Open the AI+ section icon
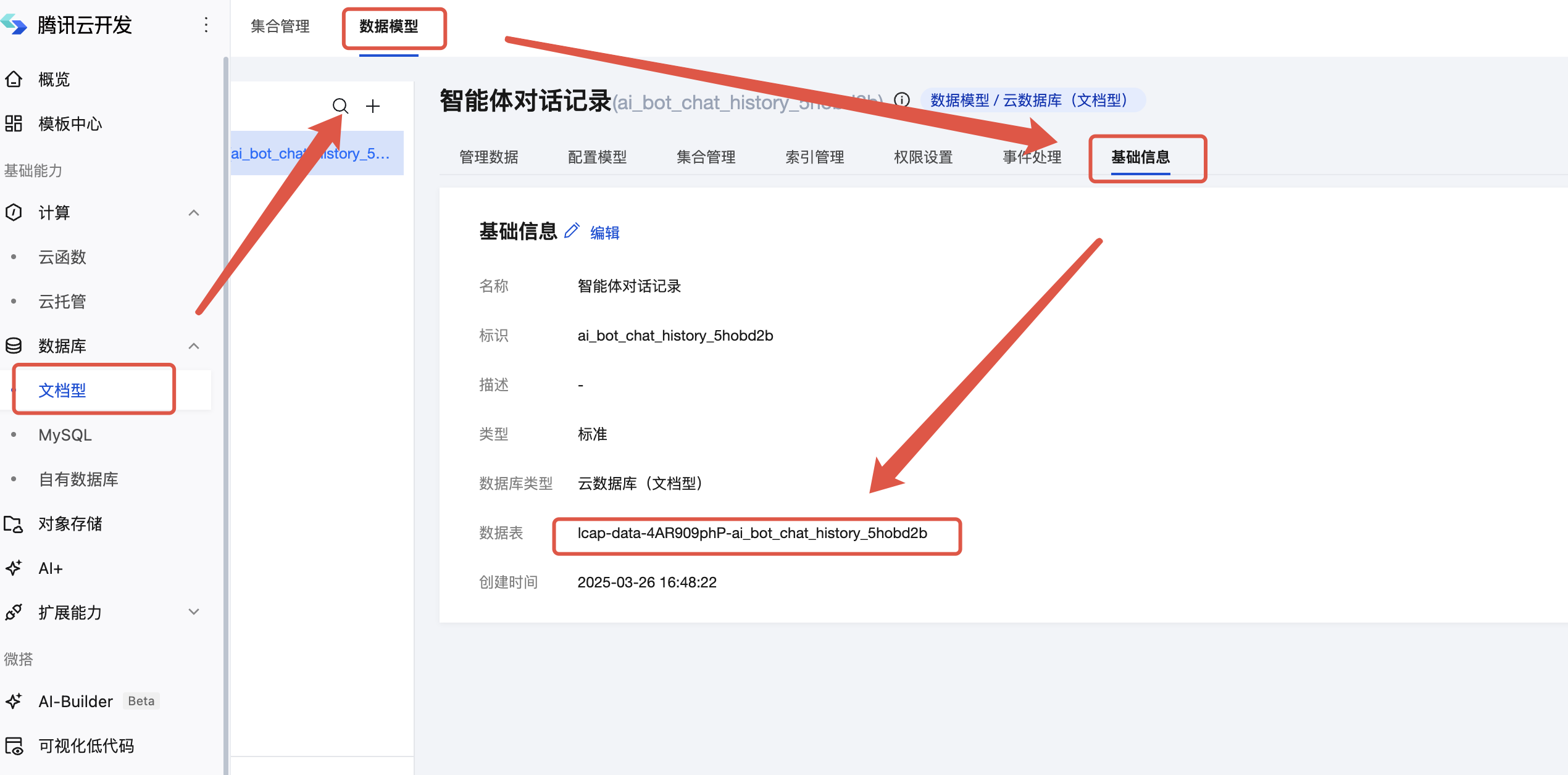Image resolution: width=1568 pixels, height=775 pixels. pyautogui.click(x=14, y=568)
